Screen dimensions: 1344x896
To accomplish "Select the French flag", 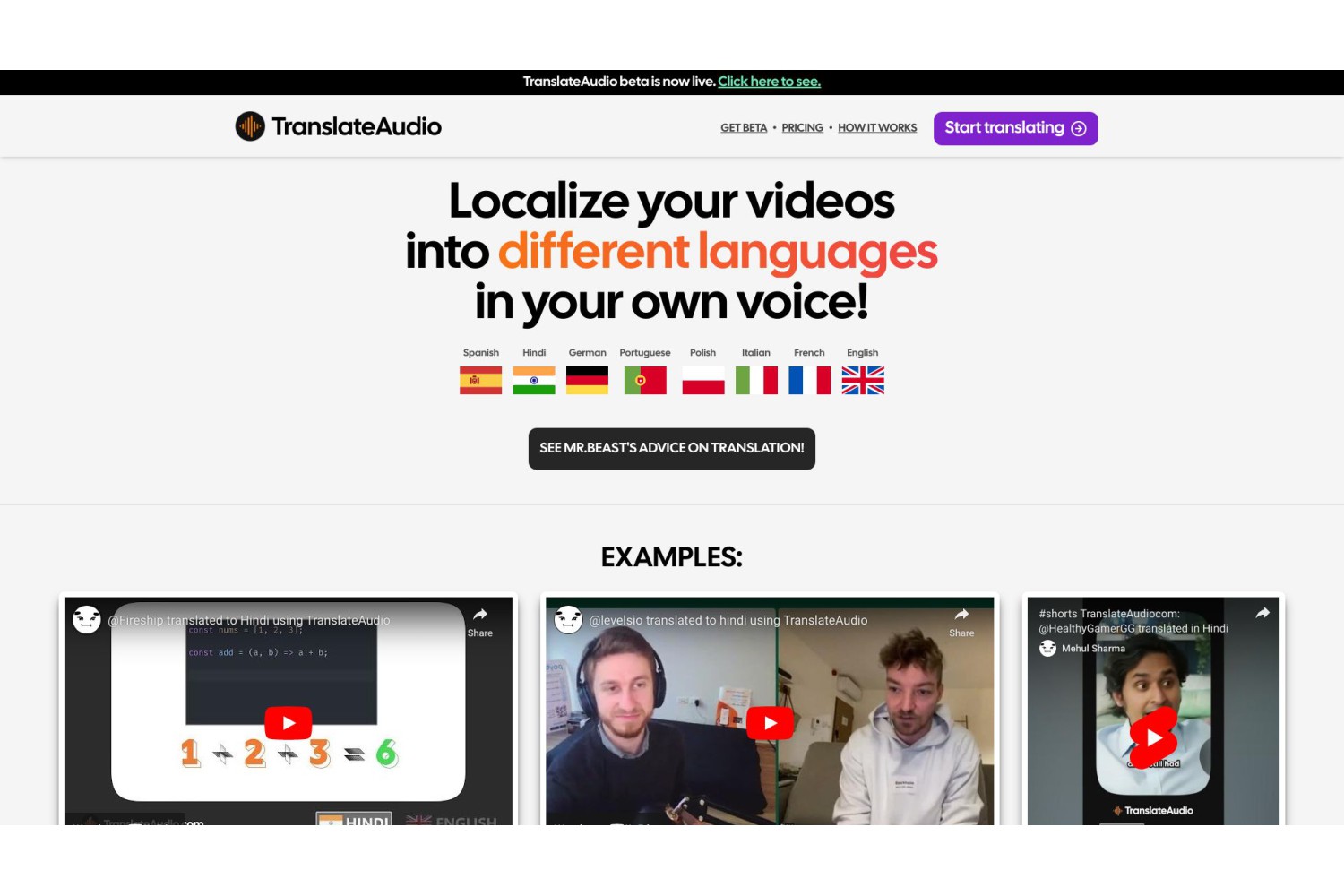I will (810, 381).
